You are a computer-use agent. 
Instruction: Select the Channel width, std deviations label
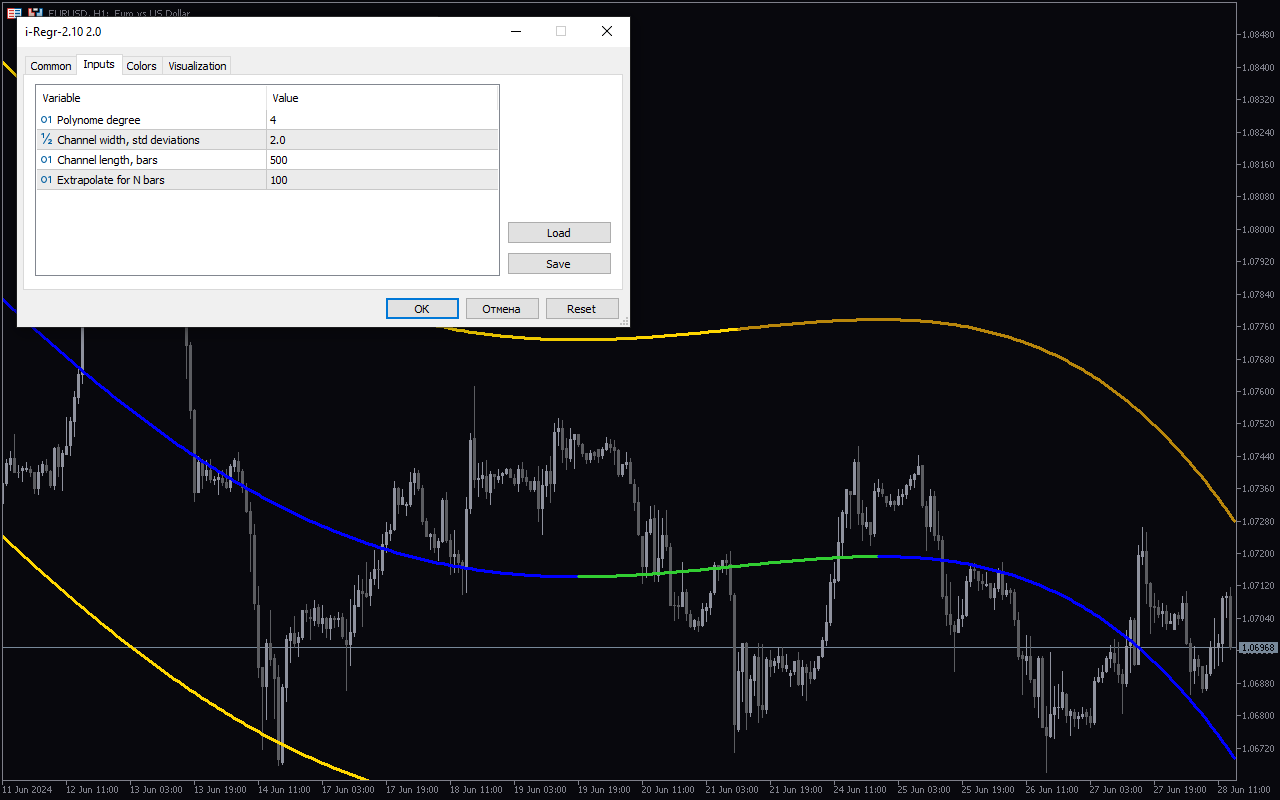click(128, 140)
